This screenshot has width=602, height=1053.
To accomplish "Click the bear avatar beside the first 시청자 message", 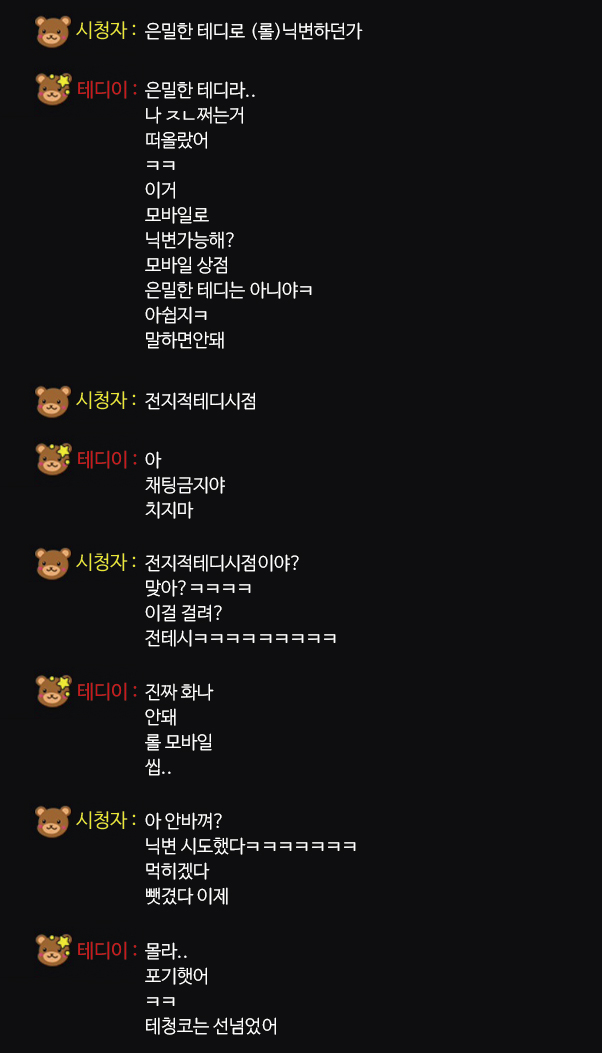I will (53, 32).
